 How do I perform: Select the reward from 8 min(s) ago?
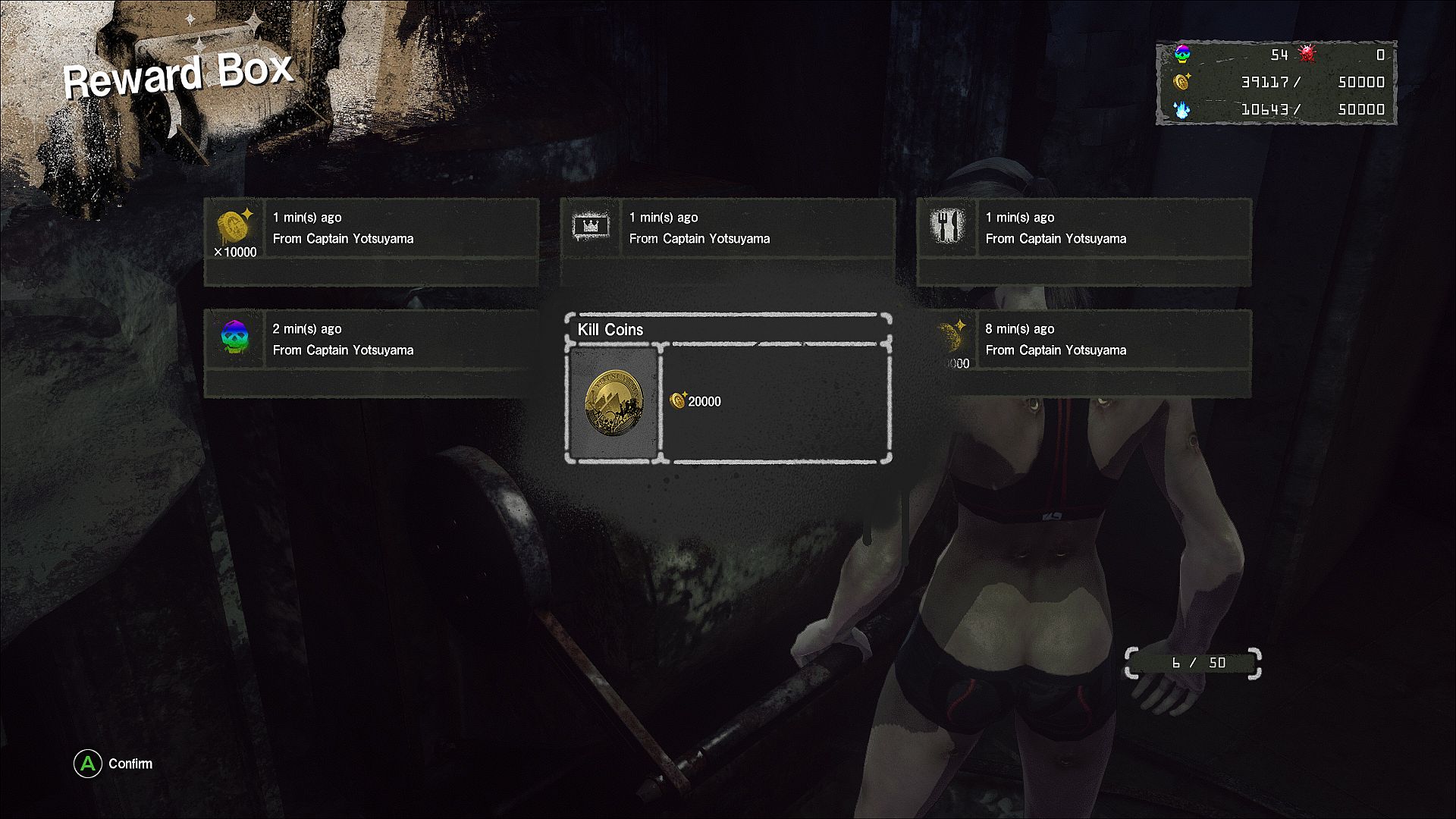[1084, 353]
